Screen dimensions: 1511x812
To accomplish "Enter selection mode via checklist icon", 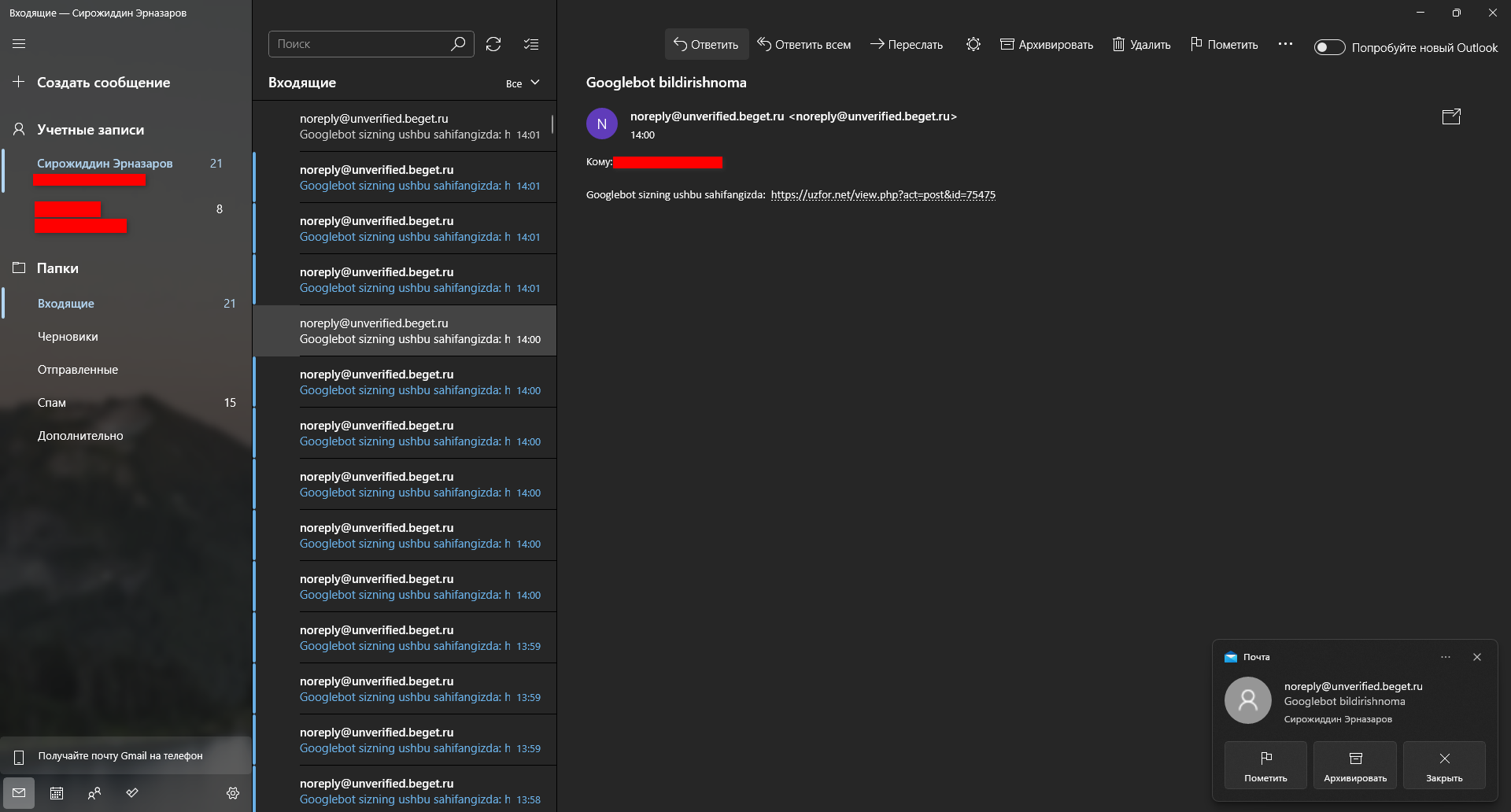I will 531,44.
